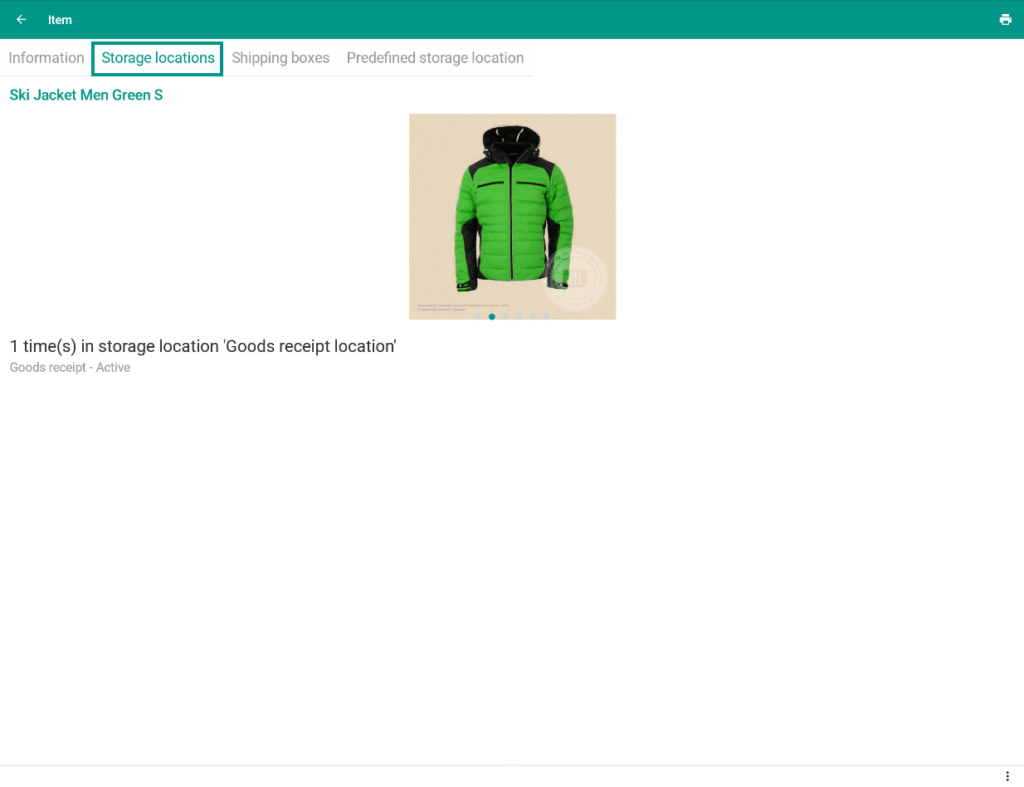Select the last image carousel dot
The width and height of the screenshot is (1024, 787).
click(546, 317)
